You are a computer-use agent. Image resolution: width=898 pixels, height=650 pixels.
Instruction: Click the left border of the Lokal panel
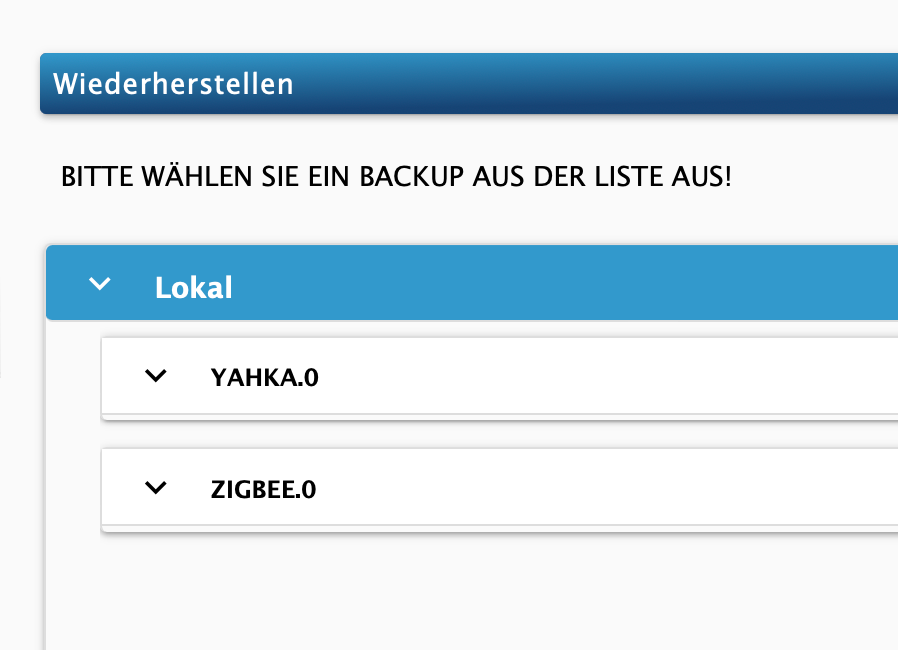(45, 487)
